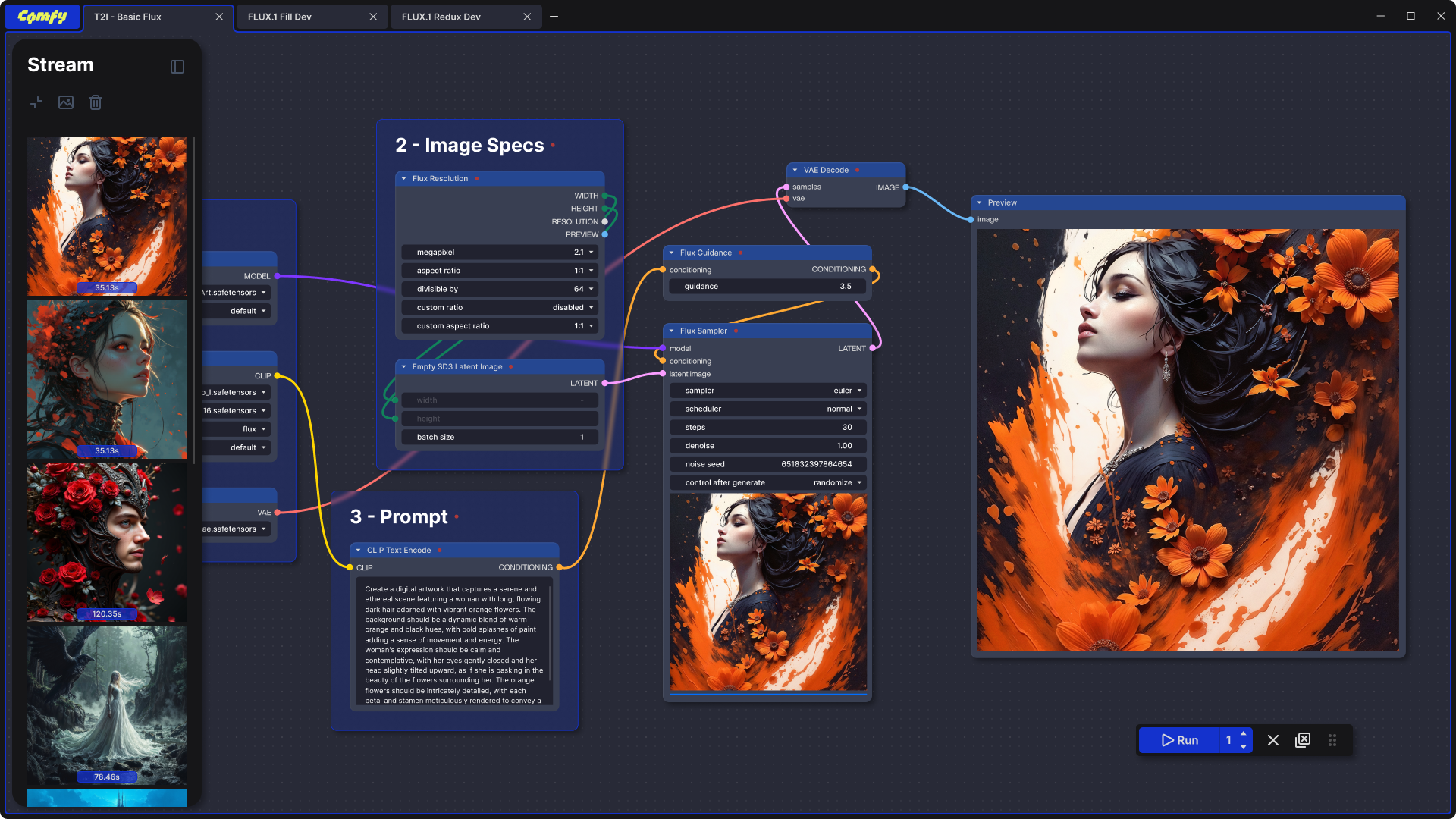1456x819 pixels.
Task: Select the red roses portrait thumbnail
Action: pos(107,541)
